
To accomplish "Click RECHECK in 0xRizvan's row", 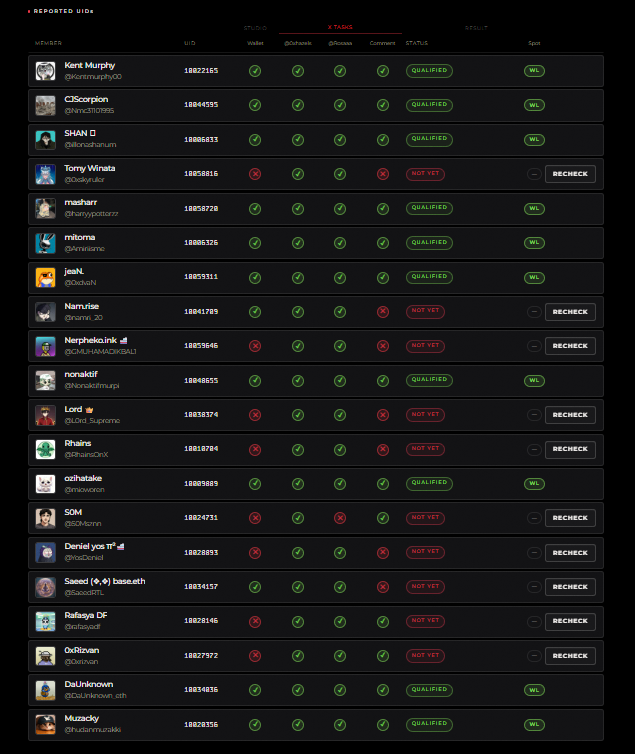I will point(570,655).
